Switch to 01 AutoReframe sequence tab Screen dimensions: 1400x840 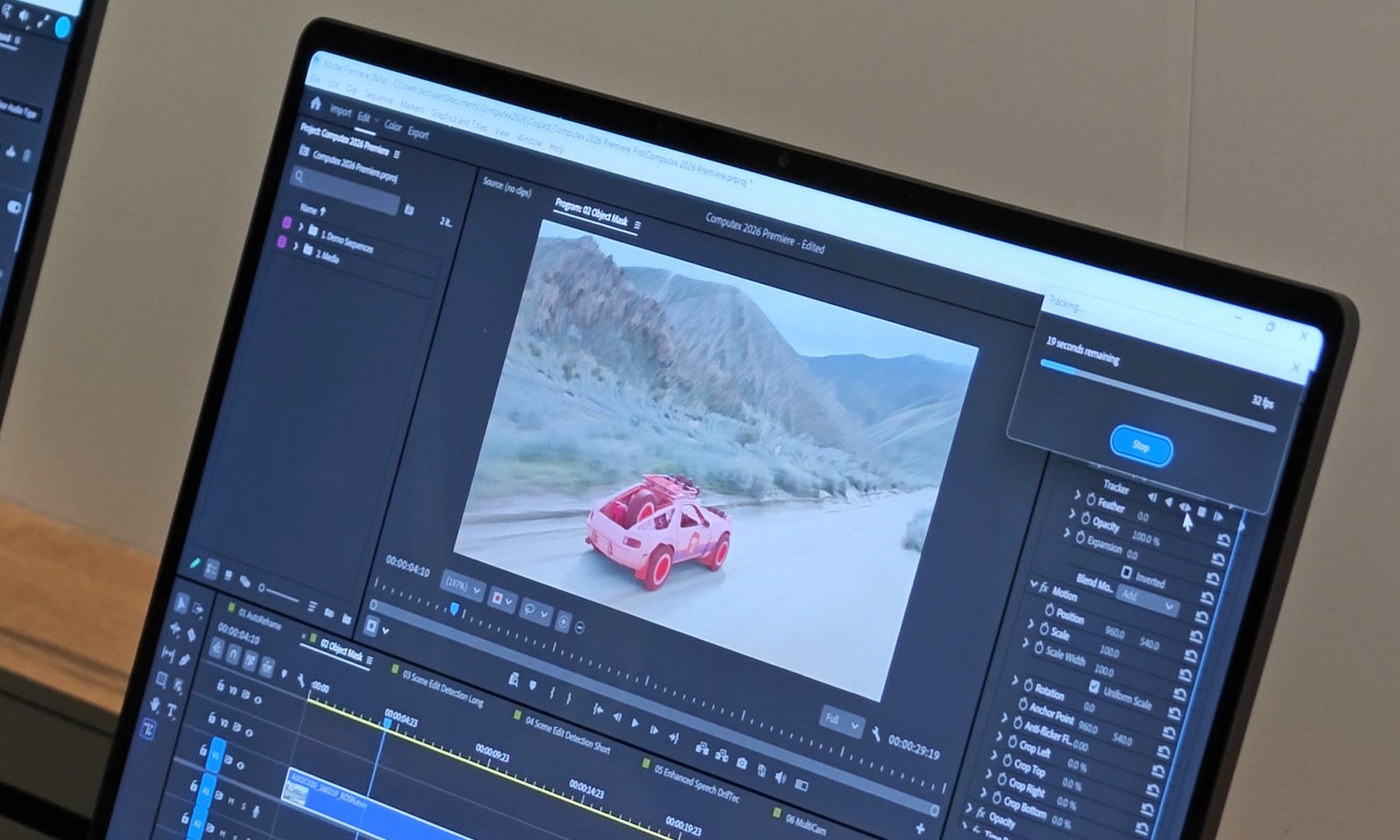point(260,619)
